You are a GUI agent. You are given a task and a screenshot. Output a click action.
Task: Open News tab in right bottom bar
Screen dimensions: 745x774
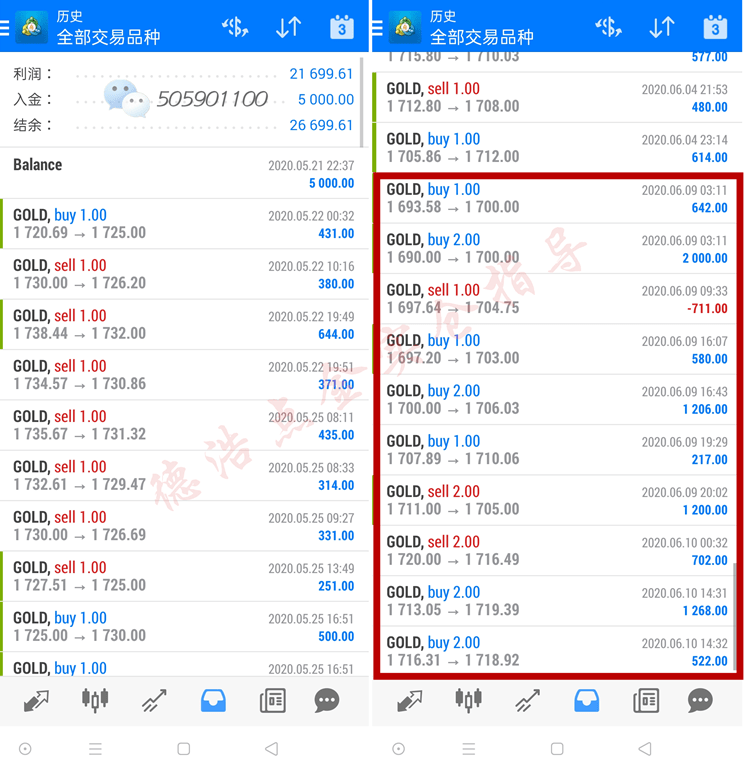[x=646, y=700]
